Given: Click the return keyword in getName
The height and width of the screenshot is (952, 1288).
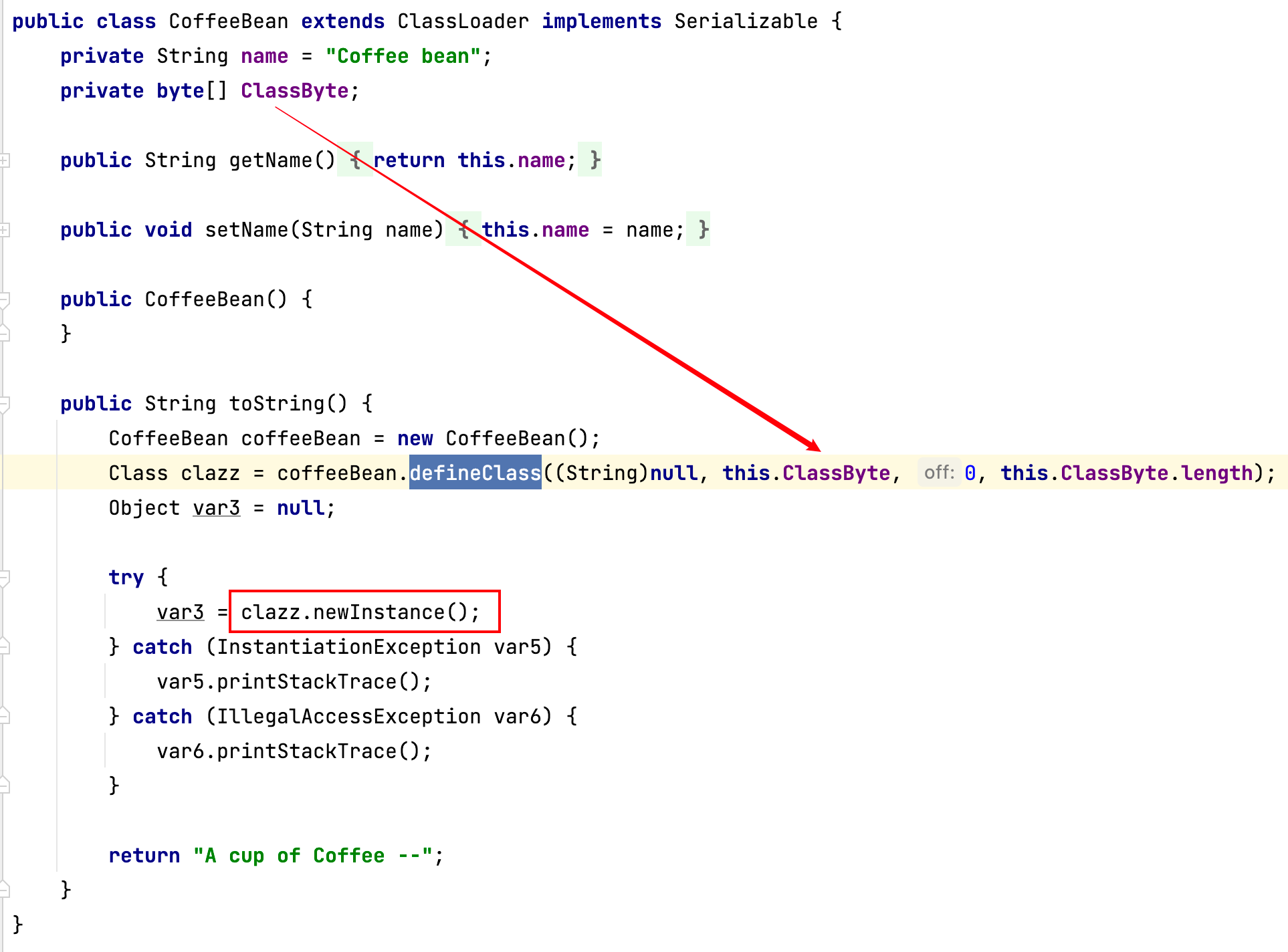Looking at the screenshot, I should click(409, 160).
